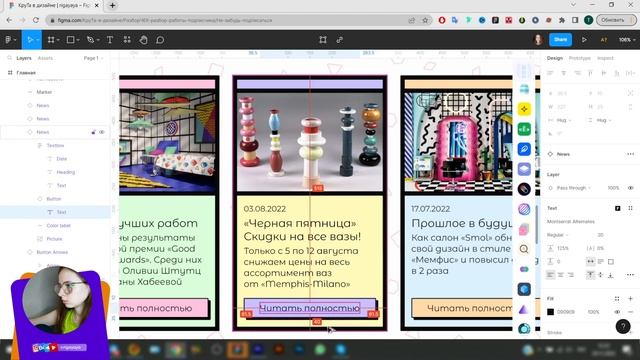Select the Move tool
This screenshot has width=640, height=360.
pos(30,40)
